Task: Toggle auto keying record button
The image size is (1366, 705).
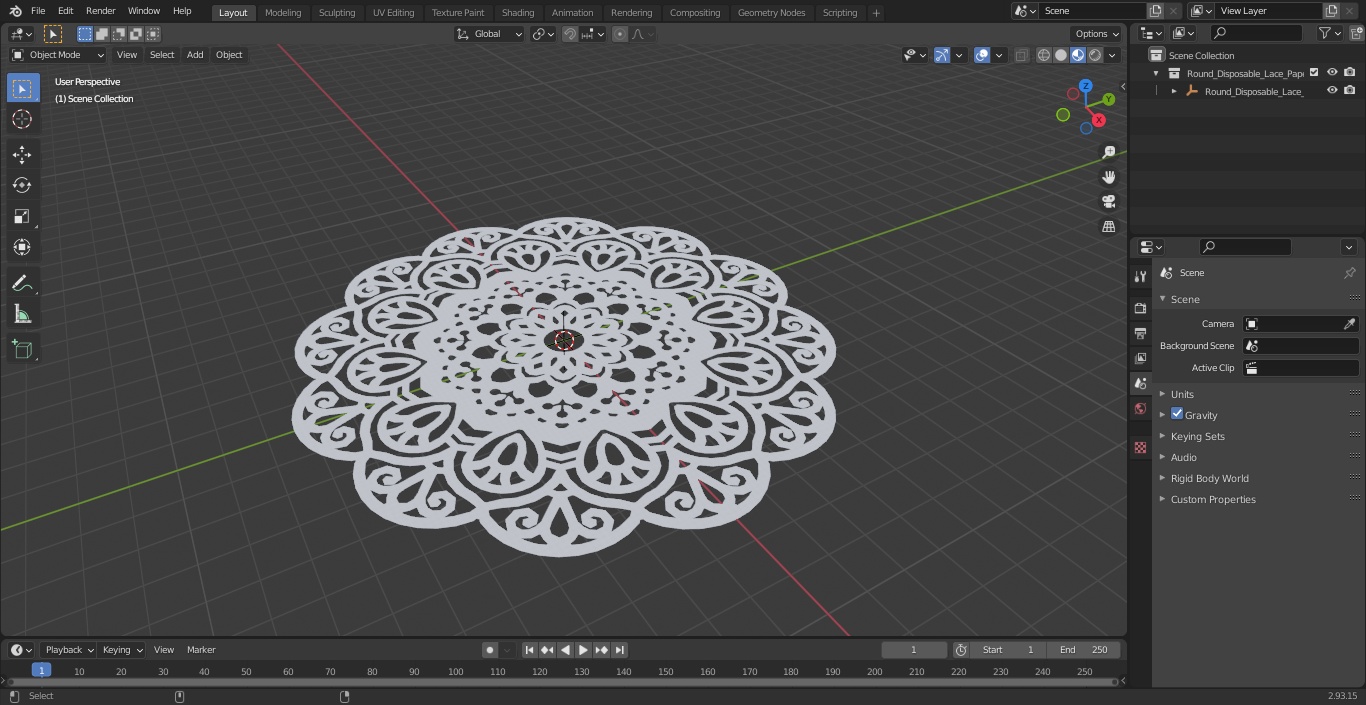Action: click(490, 650)
